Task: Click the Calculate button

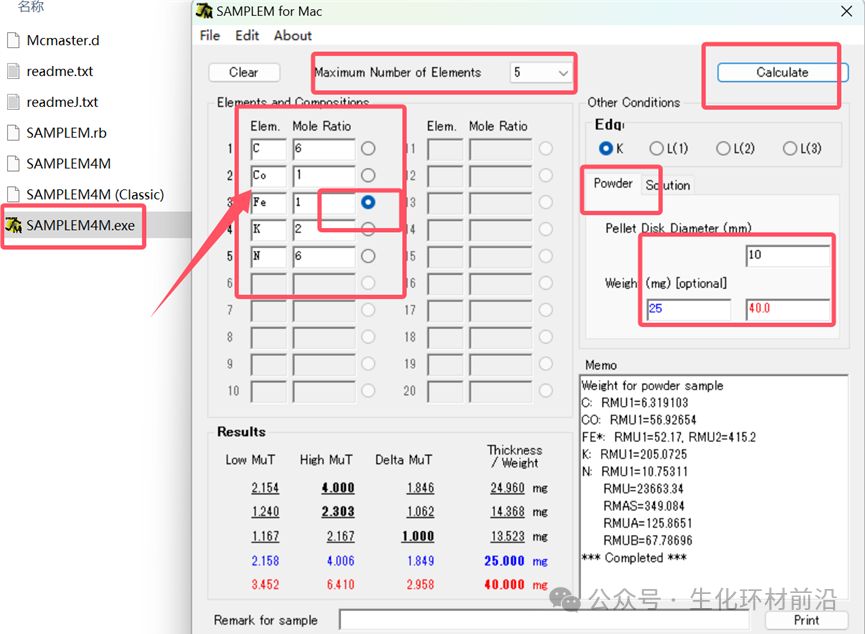Action: point(782,72)
